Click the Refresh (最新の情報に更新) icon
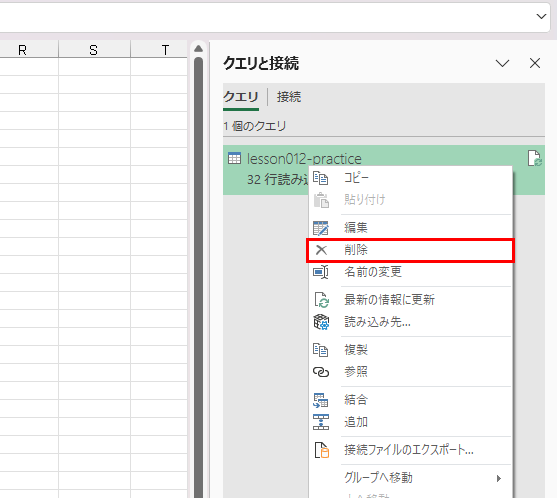This screenshot has height=498, width=557. 321,300
